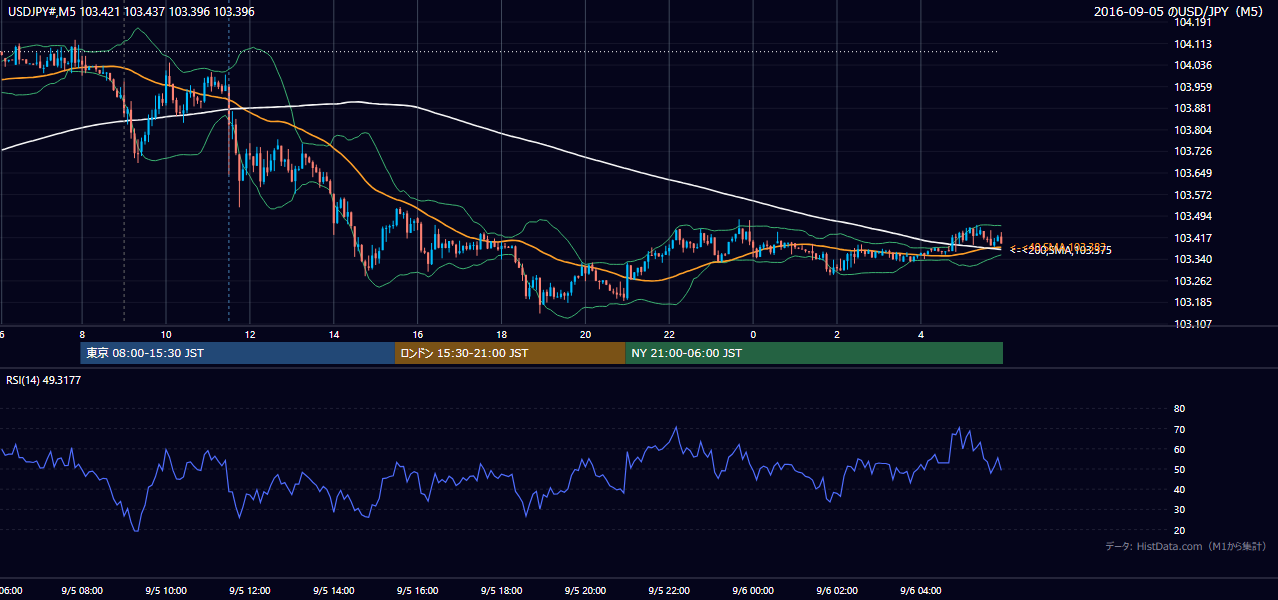Click hour label 14 on chart axis
This screenshot has width=1278, height=600.
pos(334,334)
